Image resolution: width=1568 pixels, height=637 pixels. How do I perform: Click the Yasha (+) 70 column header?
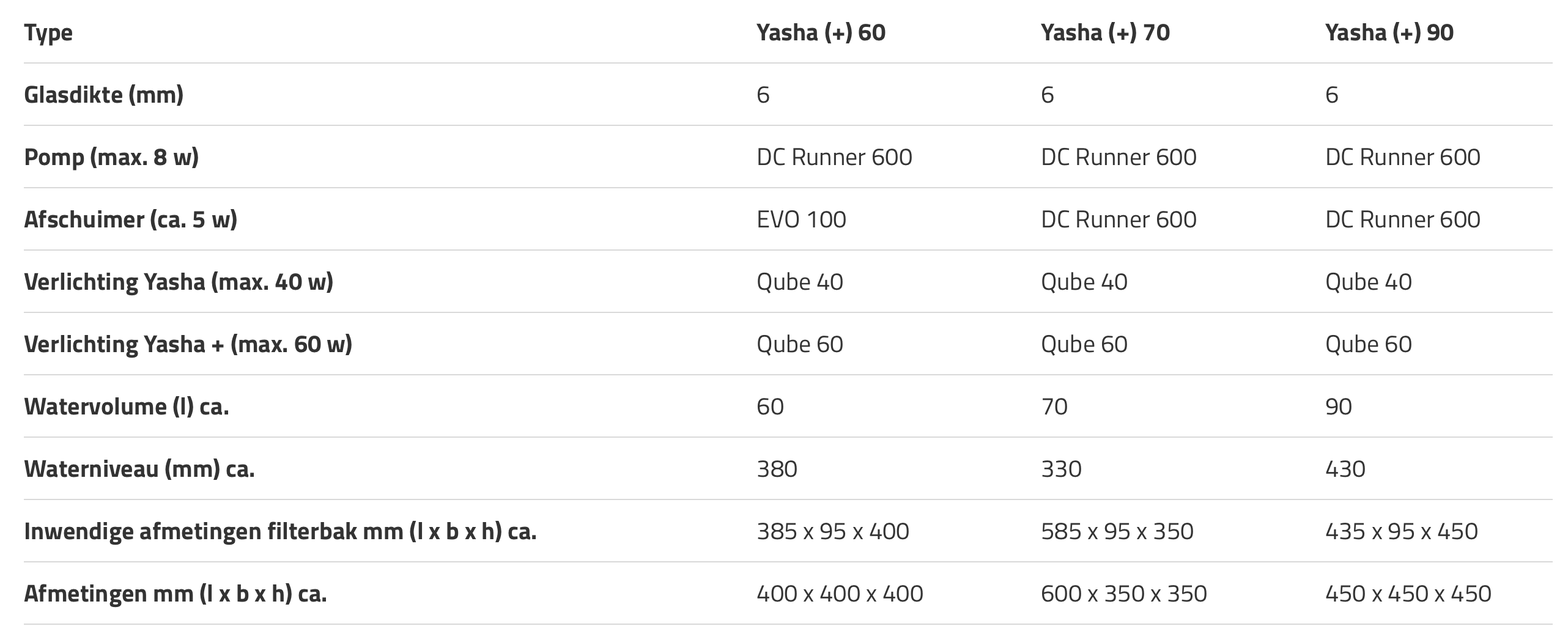(1105, 32)
